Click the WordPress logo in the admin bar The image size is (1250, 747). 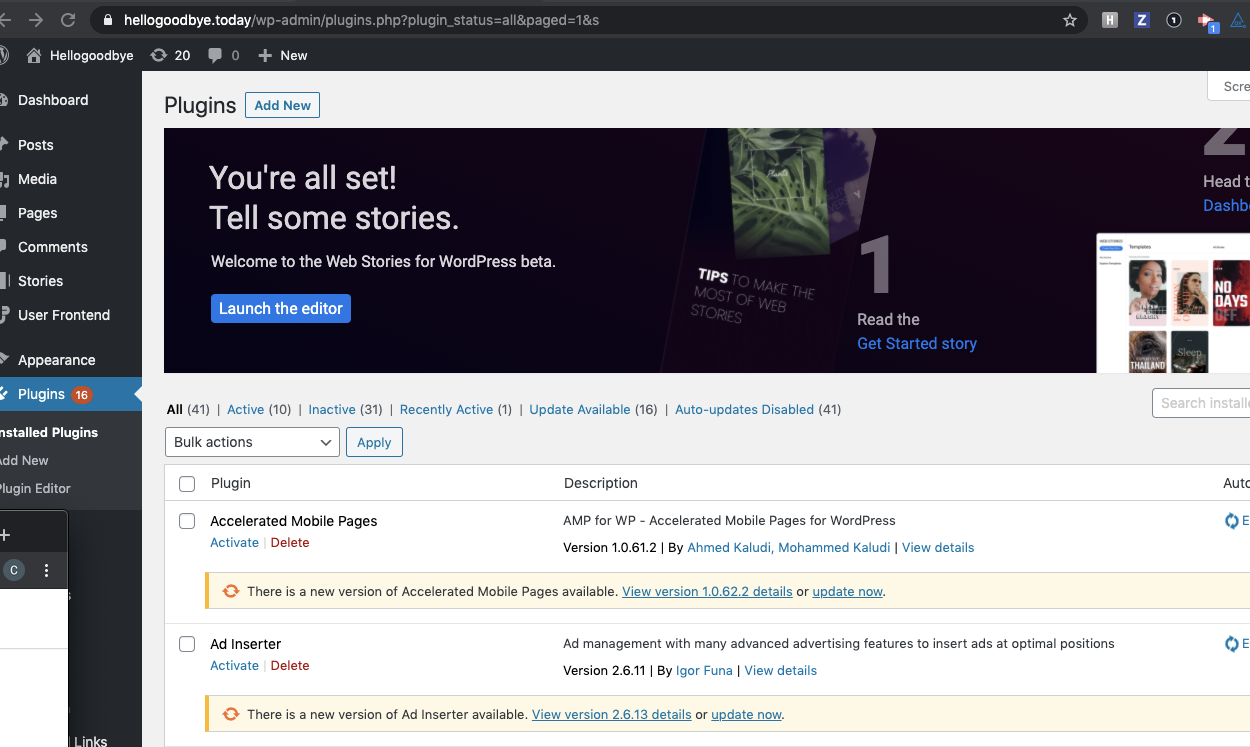[4, 55]
